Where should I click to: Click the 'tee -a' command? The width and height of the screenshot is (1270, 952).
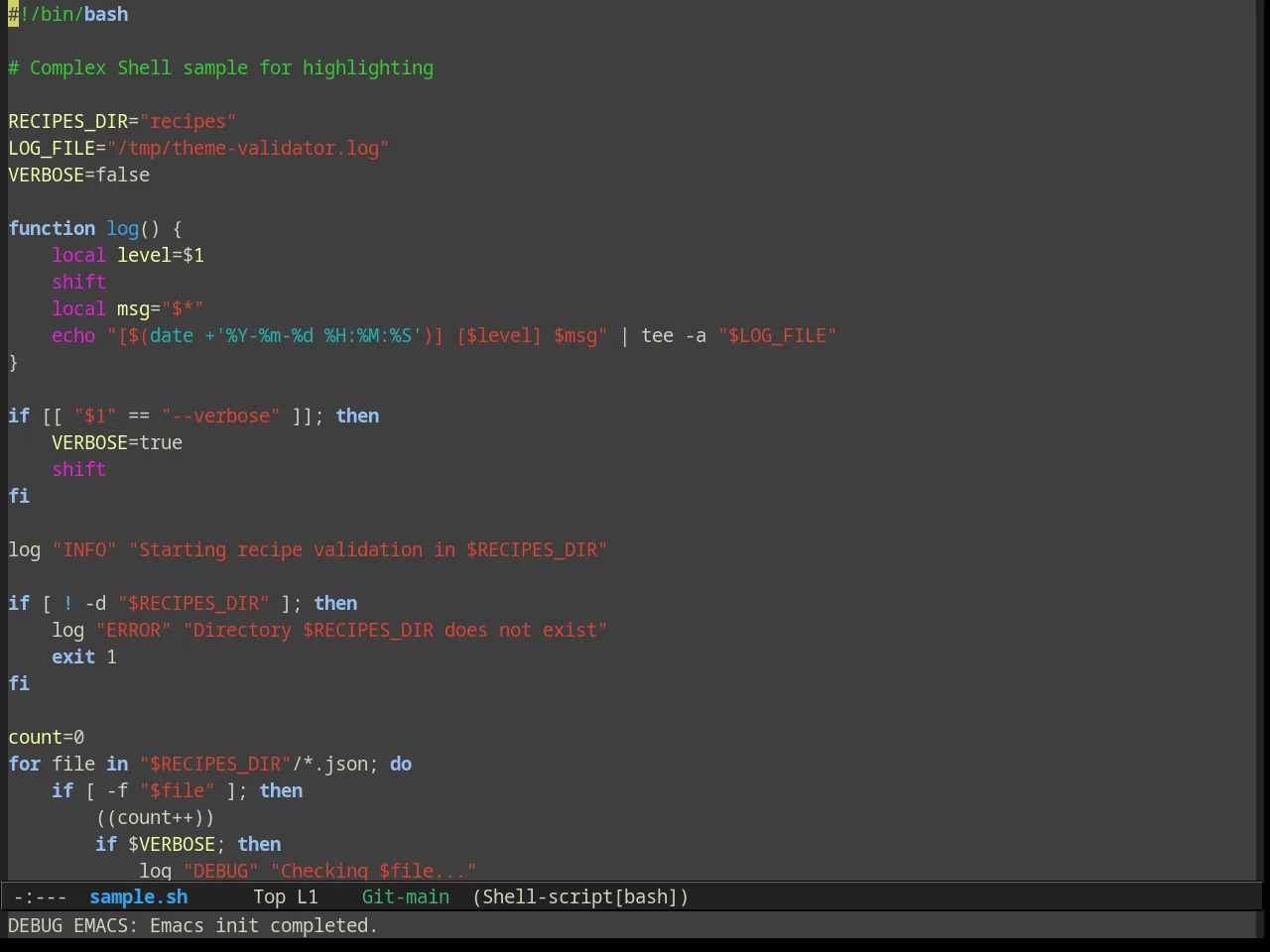click(674, 335)
